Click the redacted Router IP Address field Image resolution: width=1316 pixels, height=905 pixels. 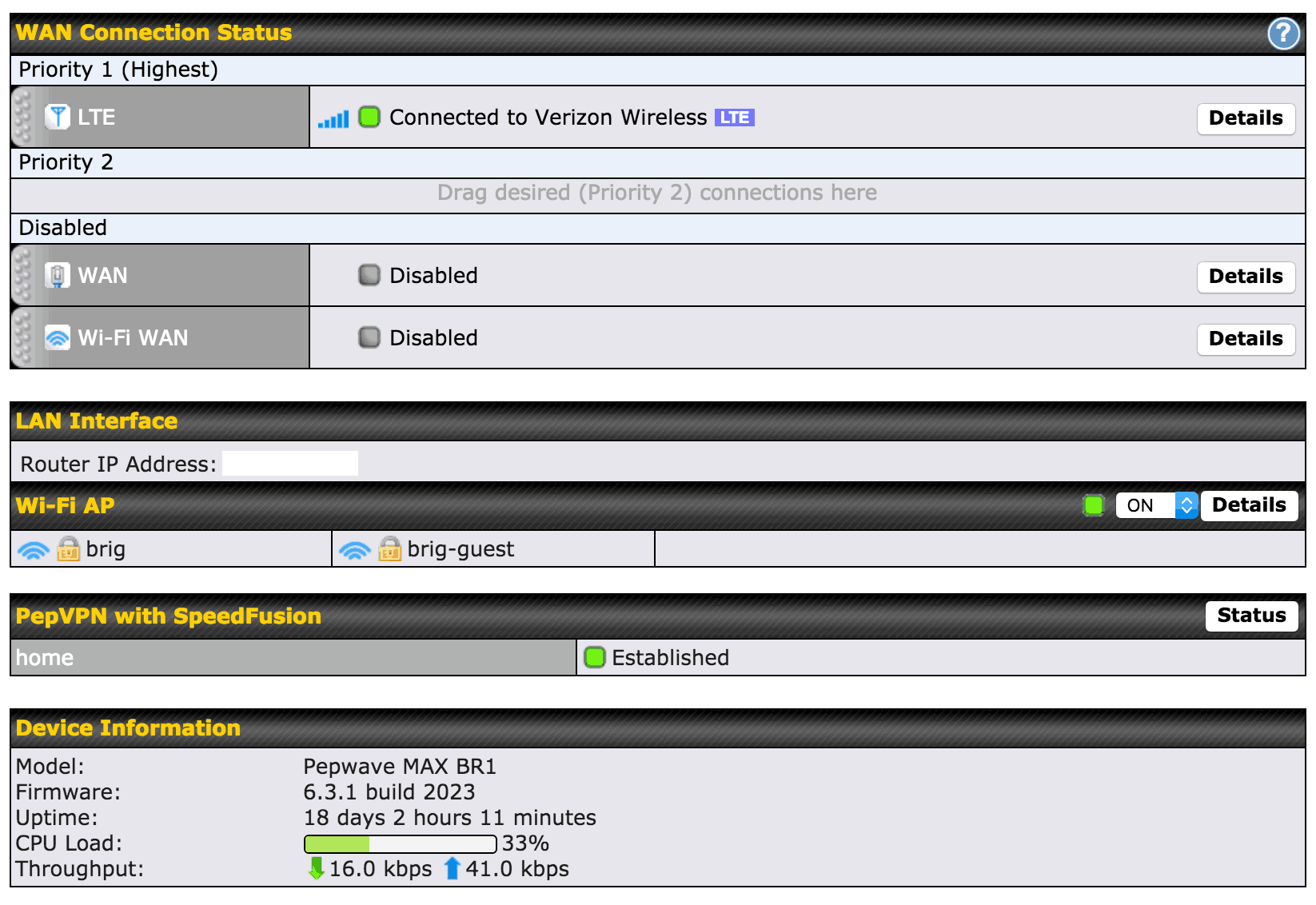click(x=289, y=462)
